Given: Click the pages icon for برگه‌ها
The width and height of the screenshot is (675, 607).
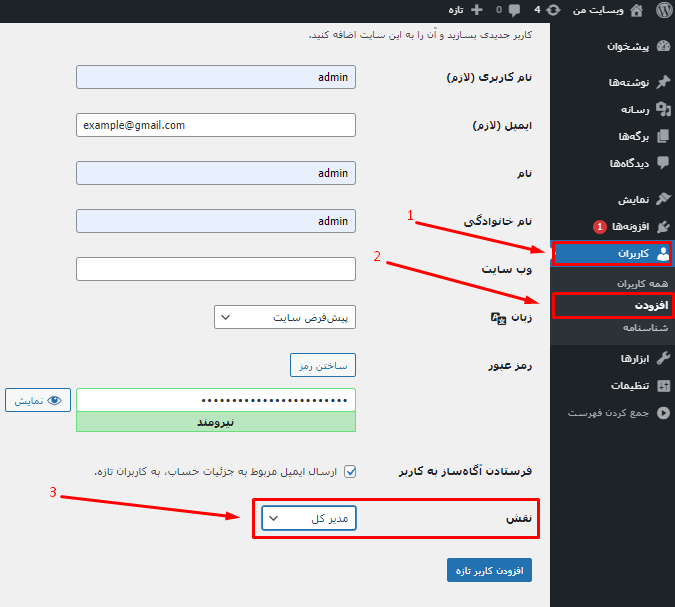Looking at the screenshot, I should pyautogui.click(x=663, y=136).
